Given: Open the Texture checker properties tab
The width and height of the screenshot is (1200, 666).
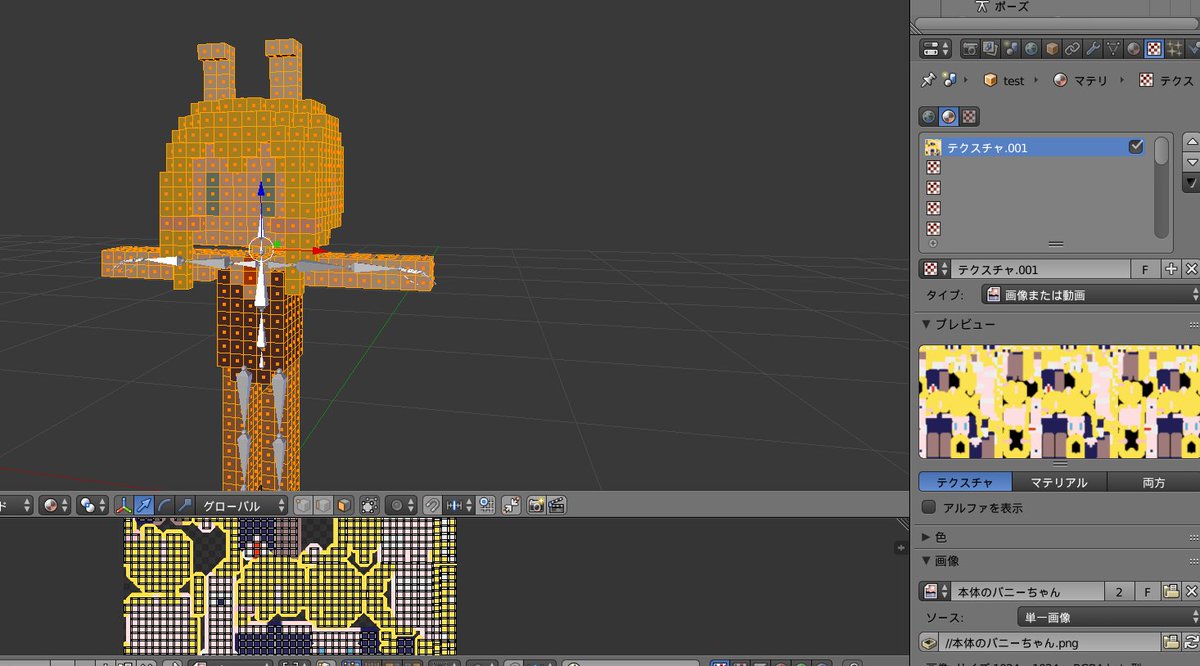Looking at the screenshot, I should click(1154, 48).
